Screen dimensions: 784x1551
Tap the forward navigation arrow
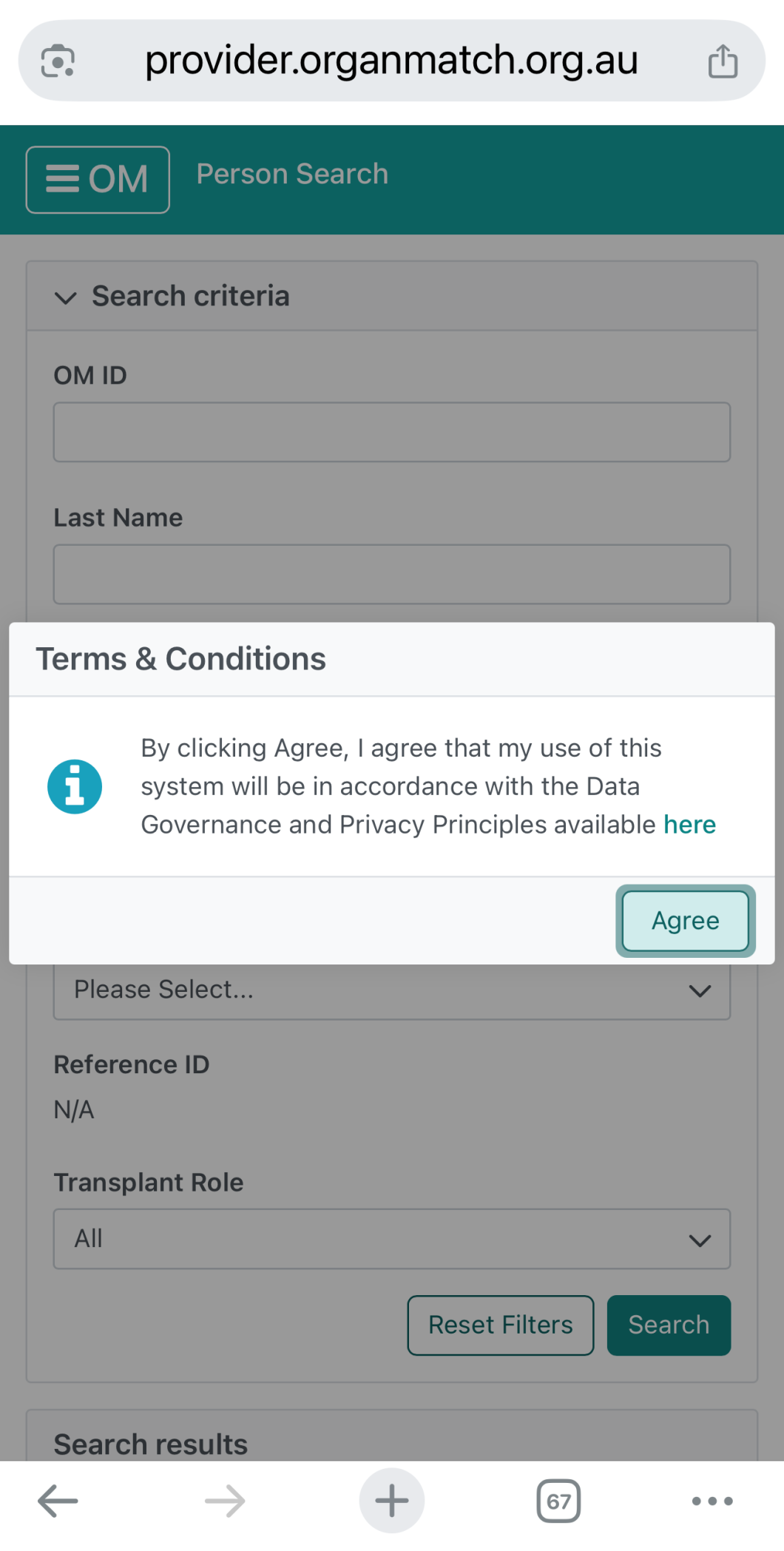(x=224, y=1500)
